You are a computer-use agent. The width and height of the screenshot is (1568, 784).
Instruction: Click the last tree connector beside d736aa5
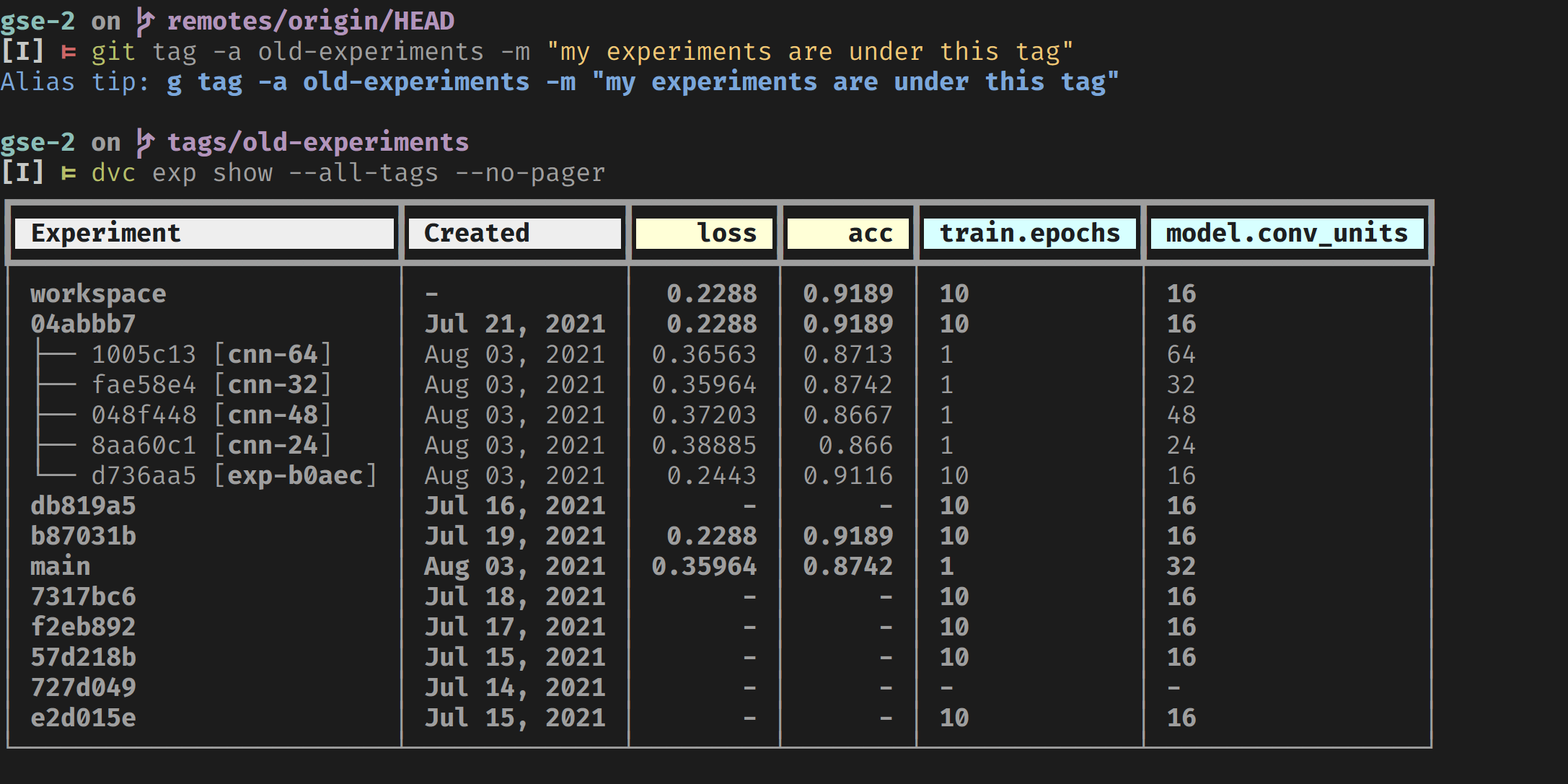click(57, 474)
